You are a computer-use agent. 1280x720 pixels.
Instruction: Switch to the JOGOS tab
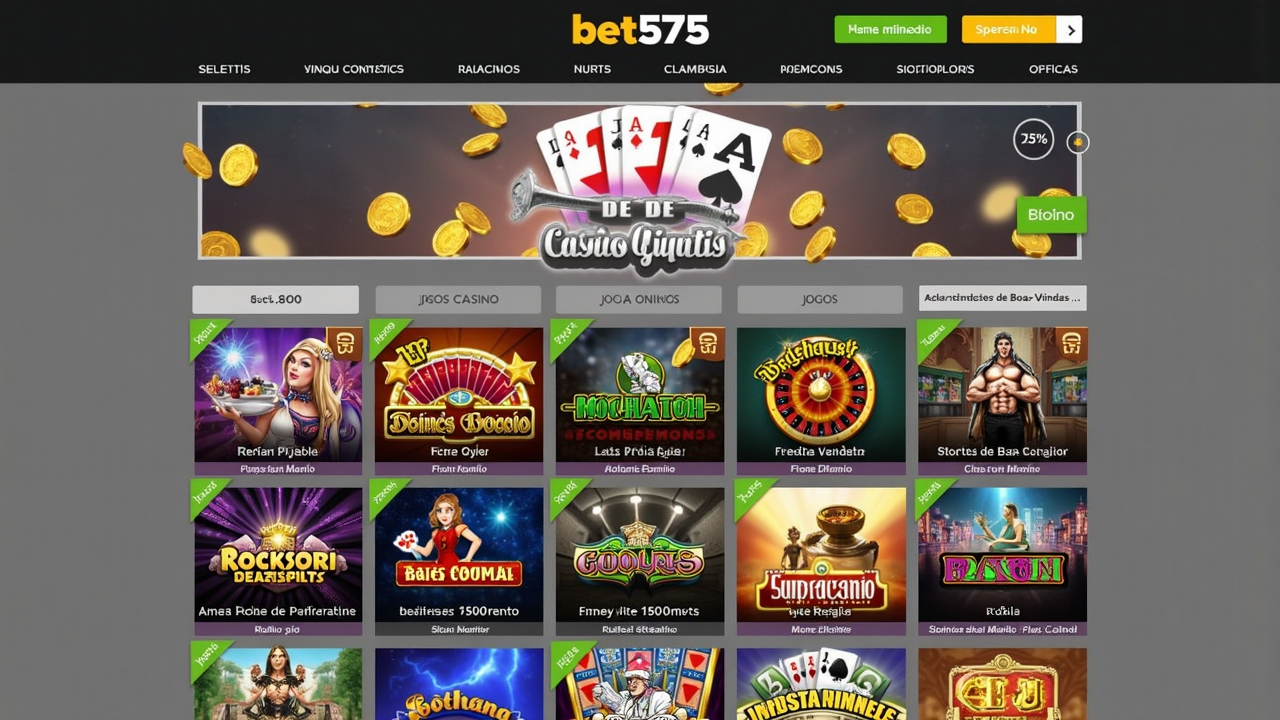820,299
